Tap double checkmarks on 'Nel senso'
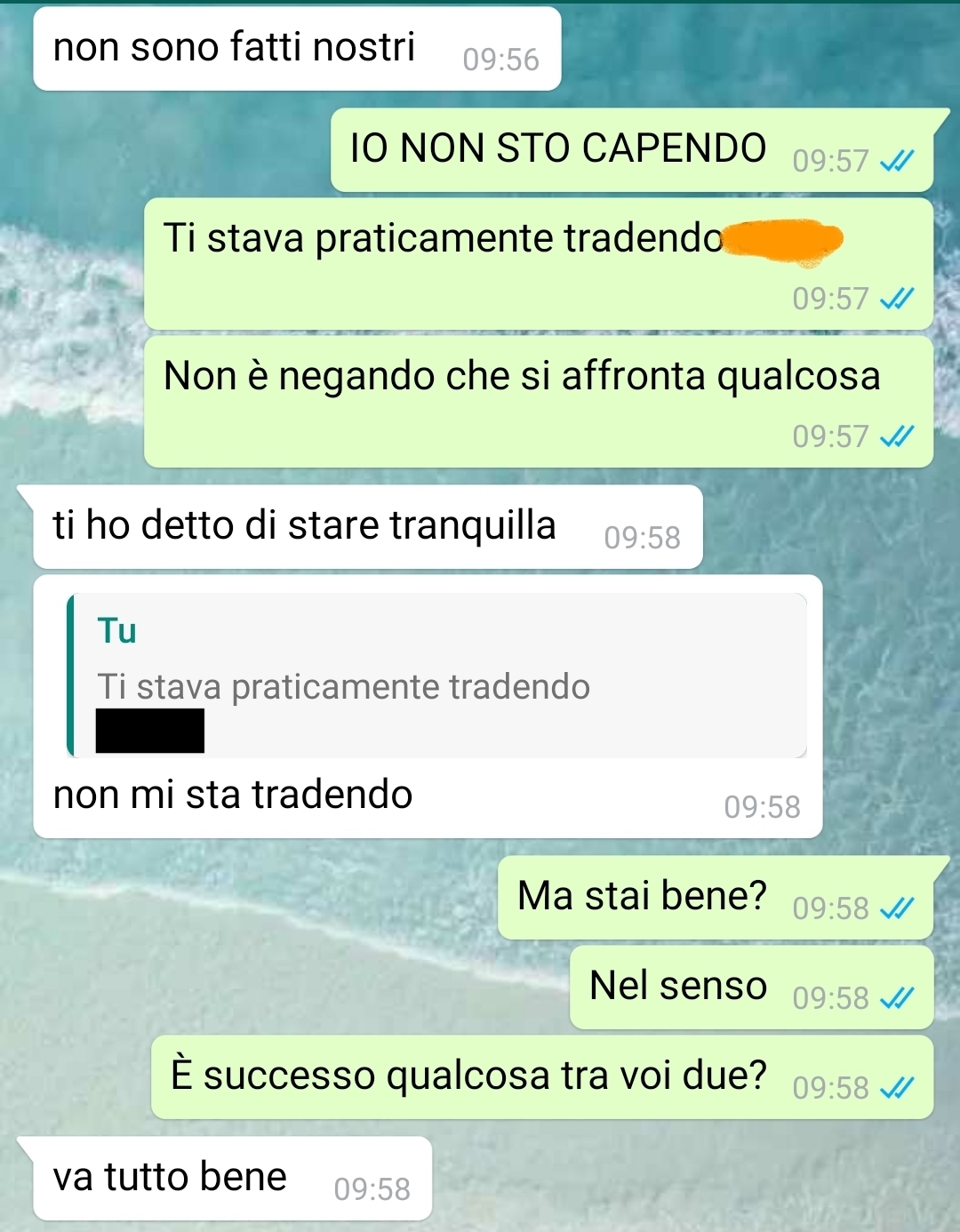The image size is (960, 1232). pyautogui.click(x=896, y=998)
